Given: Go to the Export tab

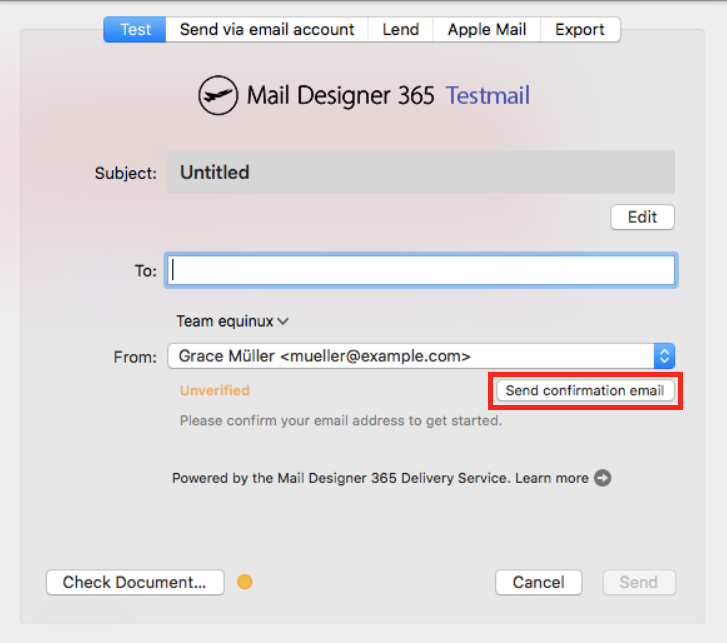Looking at the screenshot, I should [580, 30].
